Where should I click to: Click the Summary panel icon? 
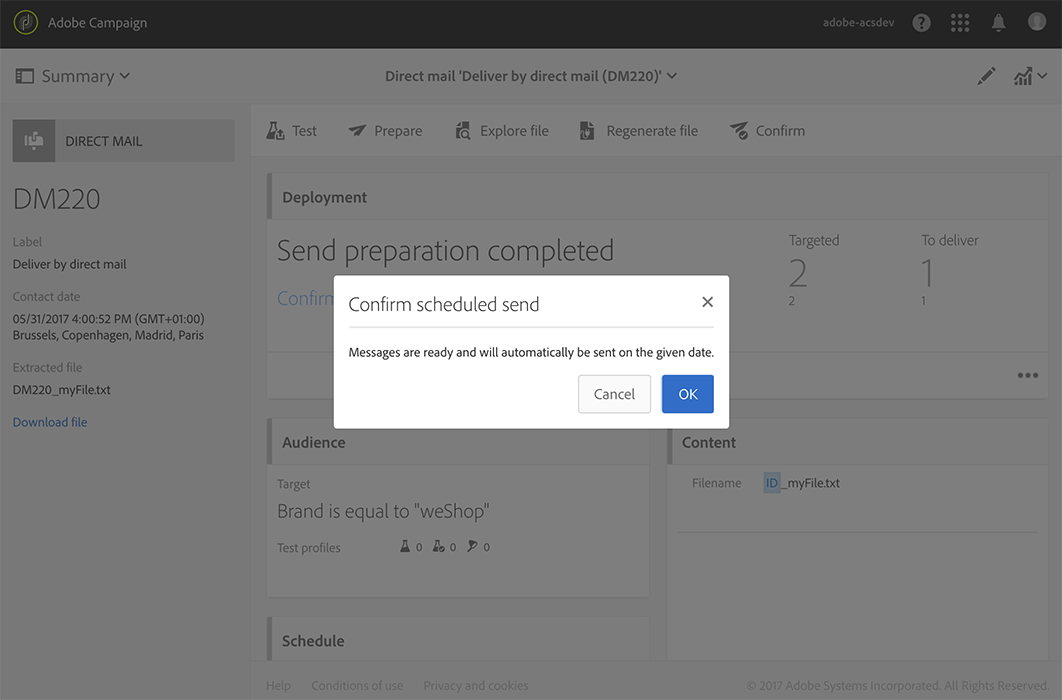pyautogui.click(x=24, y=76)
